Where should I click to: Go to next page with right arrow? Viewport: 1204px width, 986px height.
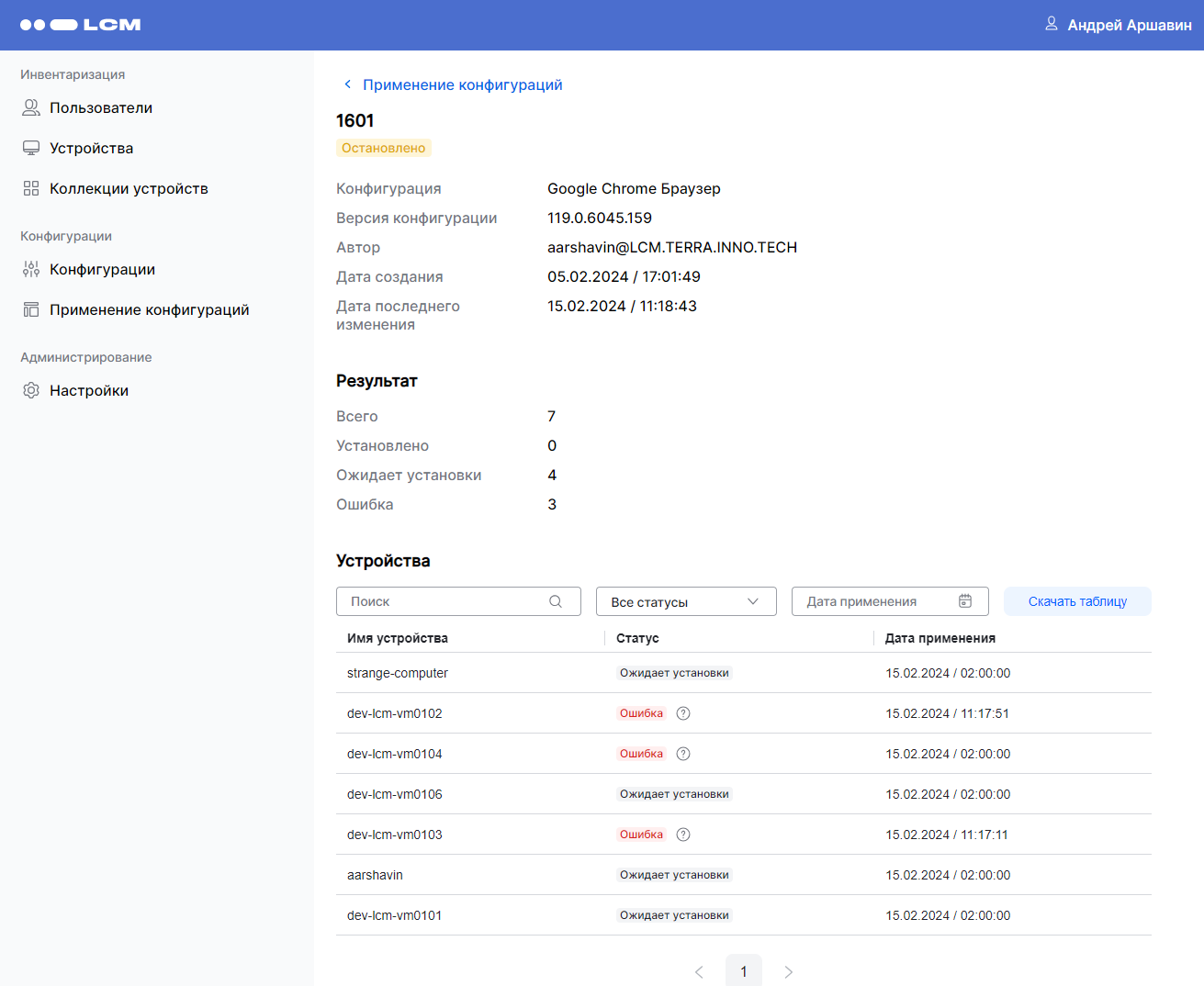click(x=788, y=971)
